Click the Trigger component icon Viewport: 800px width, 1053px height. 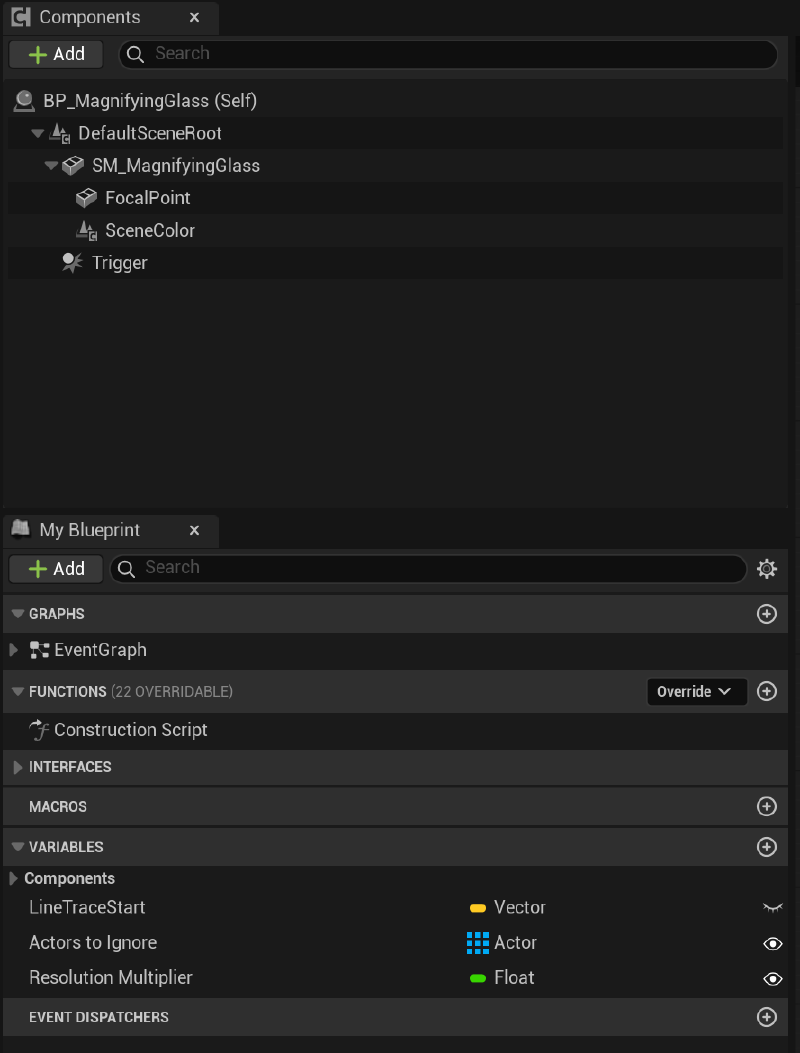72,263
